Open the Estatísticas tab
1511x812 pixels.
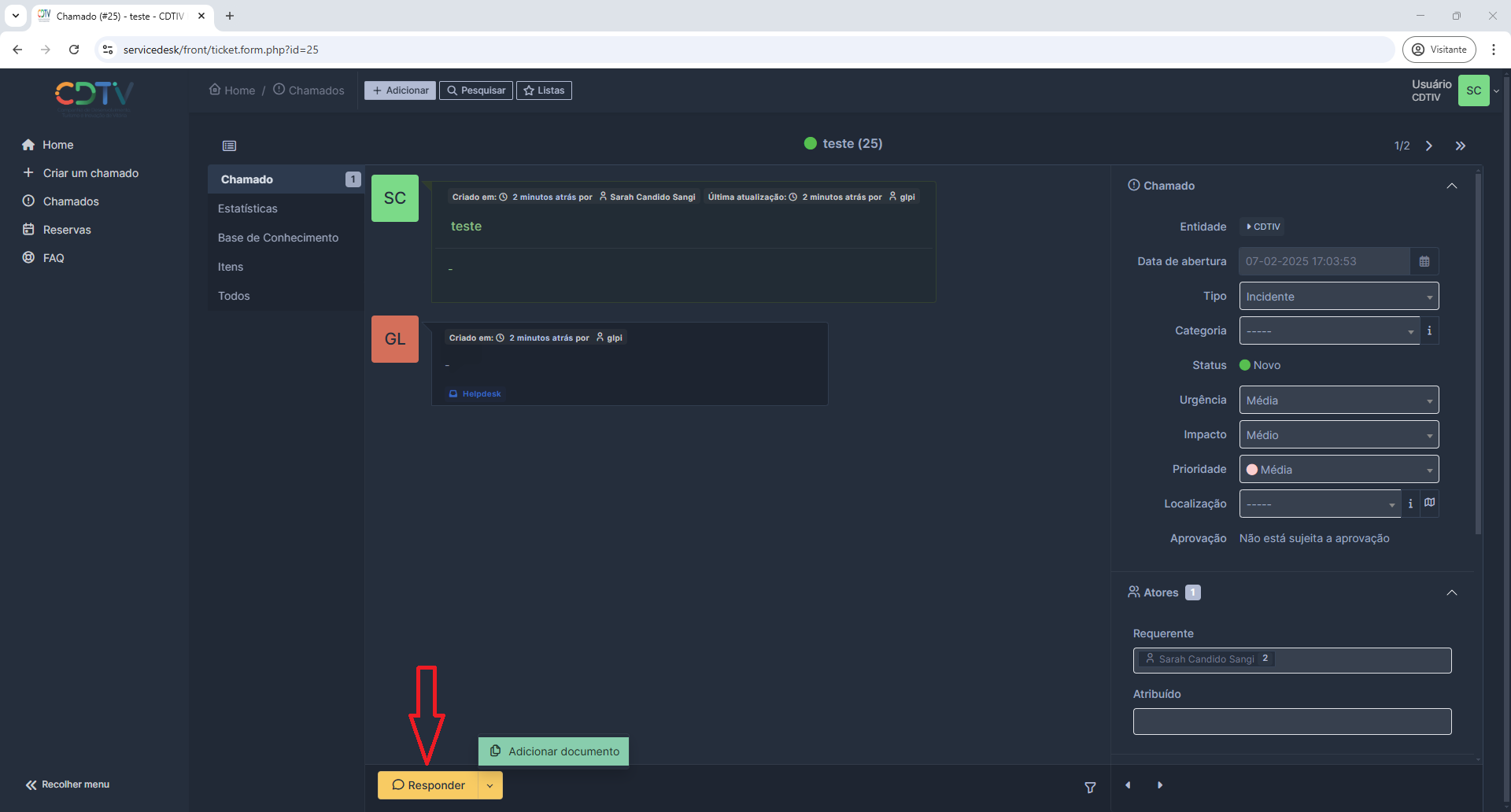(x=248, y=209)
